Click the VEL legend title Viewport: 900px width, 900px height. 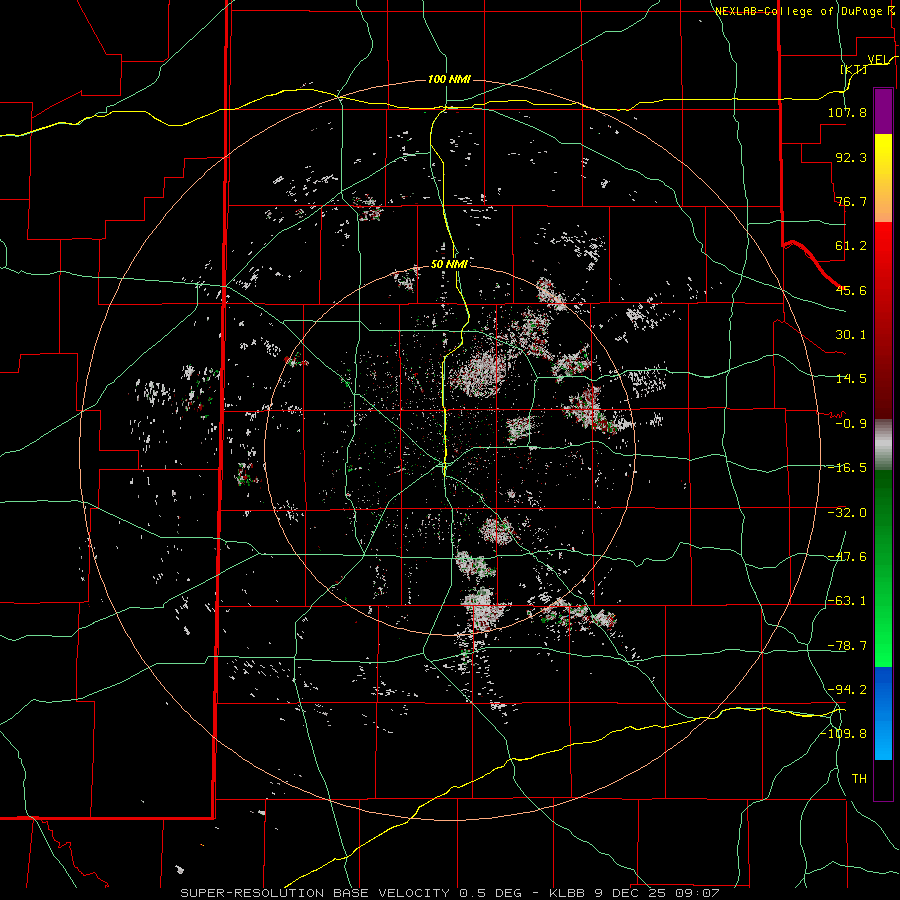pyautogui.click(x=878, y=60)
